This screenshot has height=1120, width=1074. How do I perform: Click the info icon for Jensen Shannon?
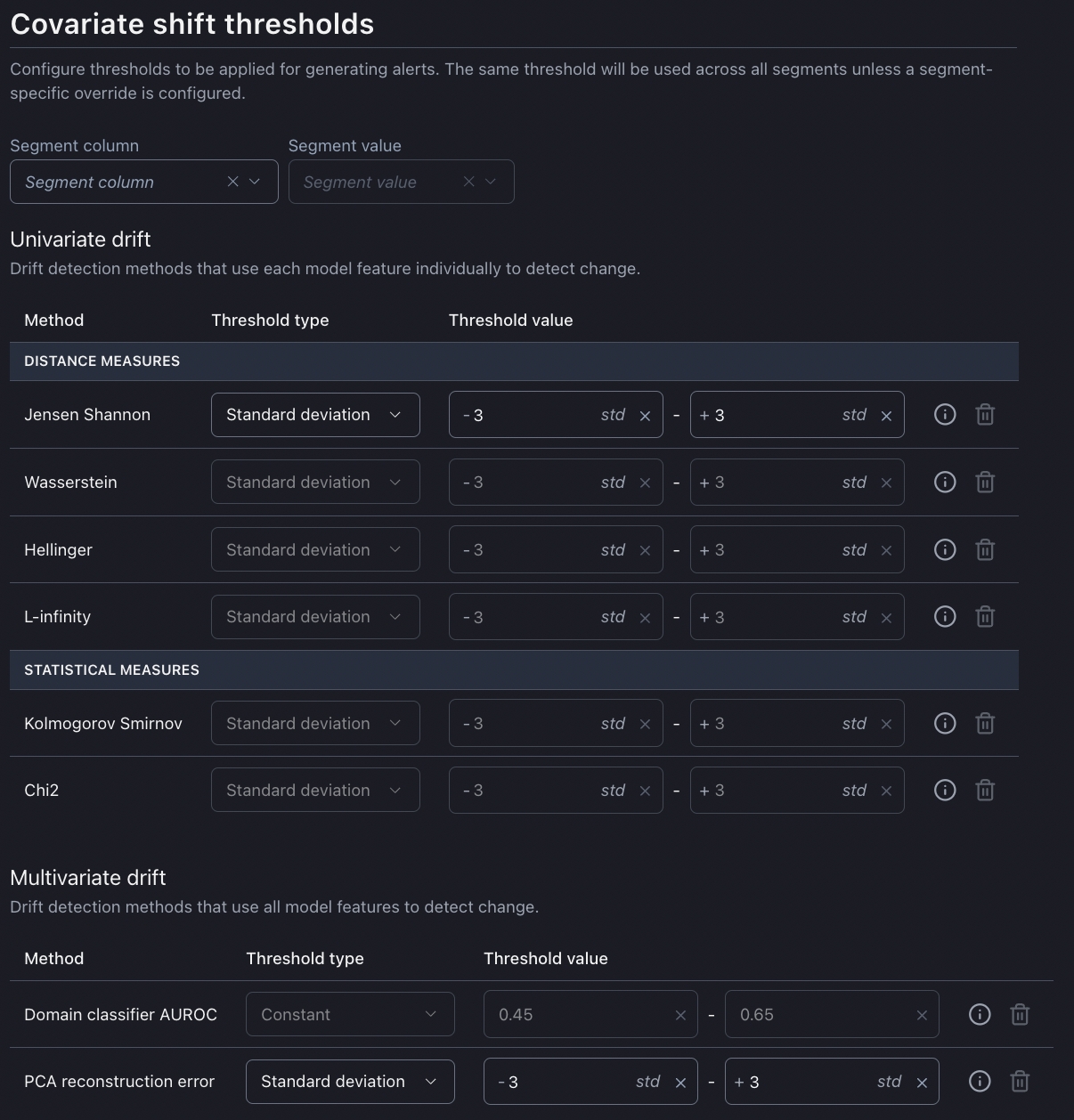point(945,415)
